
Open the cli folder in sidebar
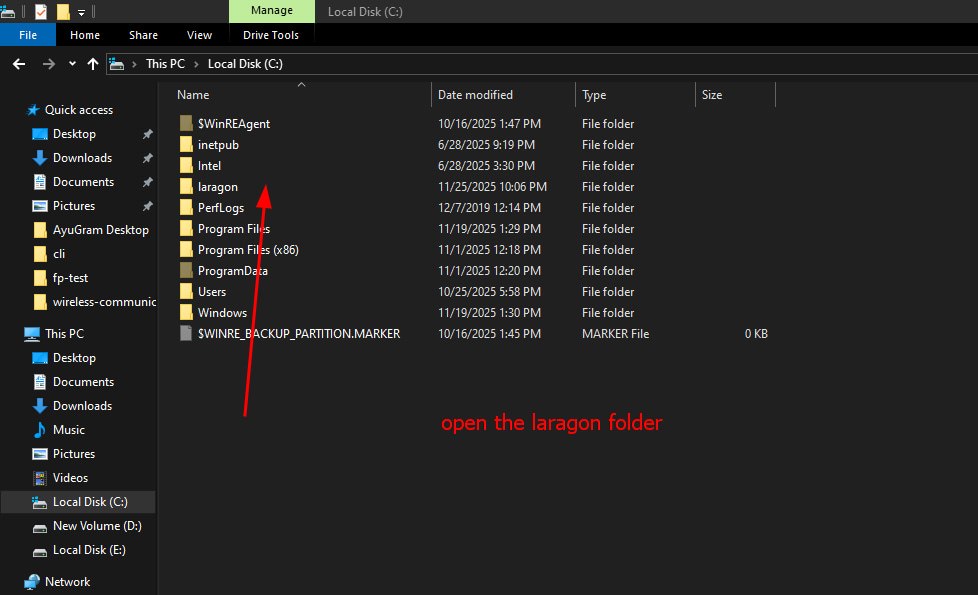[59, 254]
